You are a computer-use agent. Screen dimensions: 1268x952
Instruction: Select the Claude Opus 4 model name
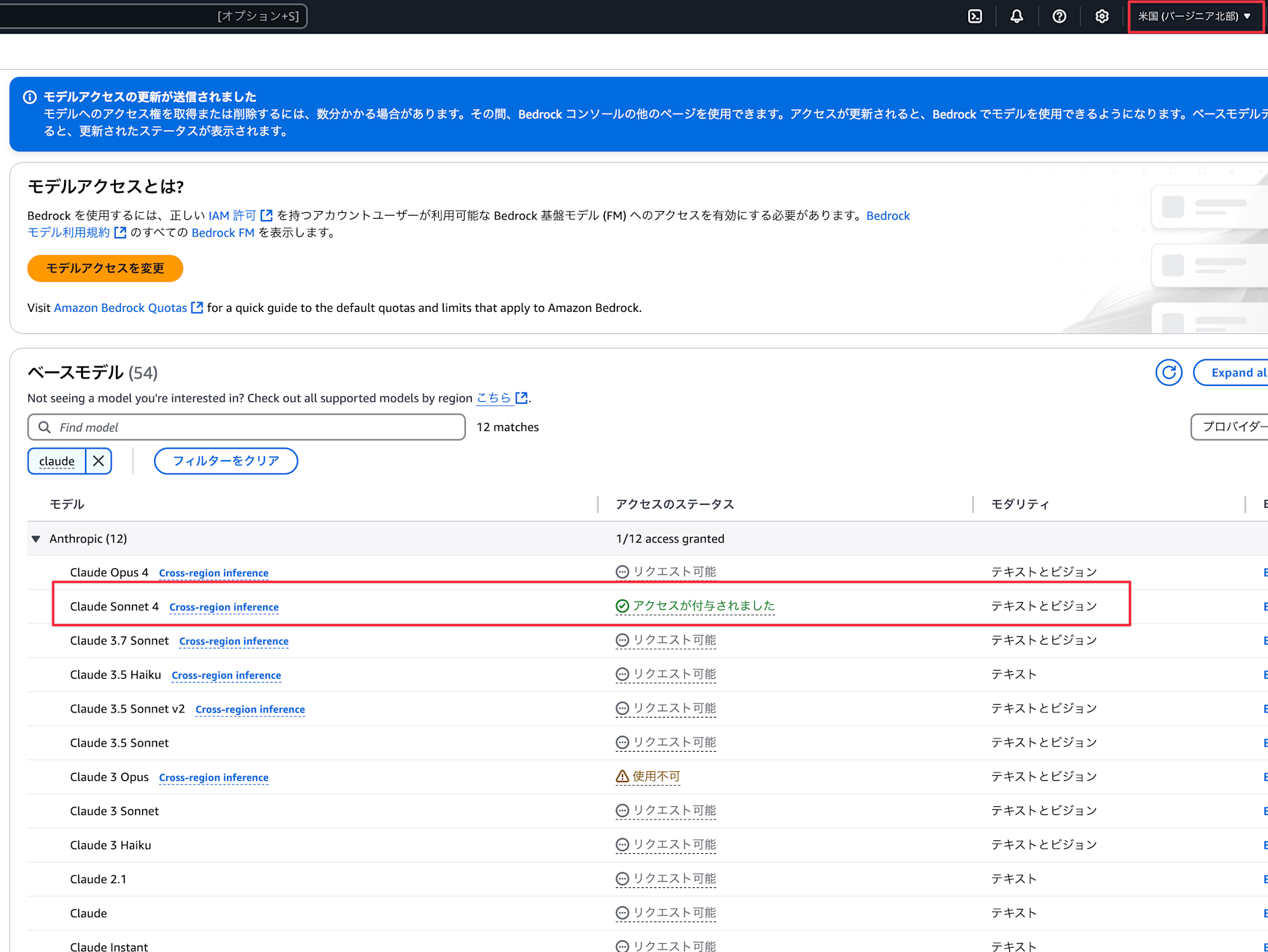coord(109,572)
